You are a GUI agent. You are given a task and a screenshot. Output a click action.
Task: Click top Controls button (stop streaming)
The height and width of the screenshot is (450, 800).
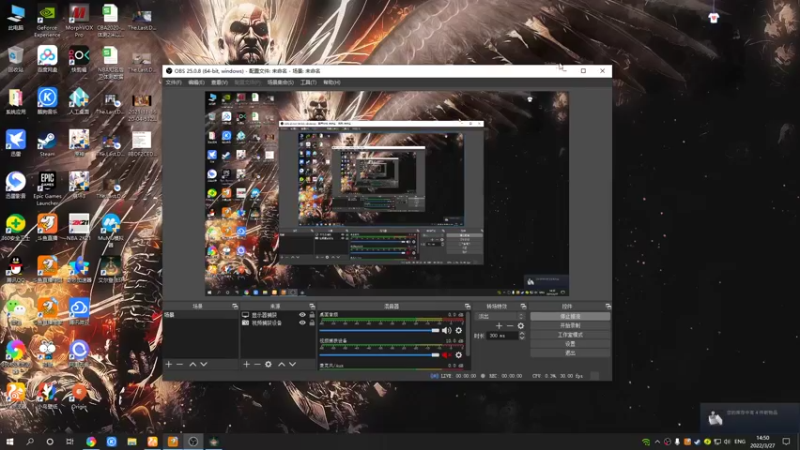coord(570,316)
